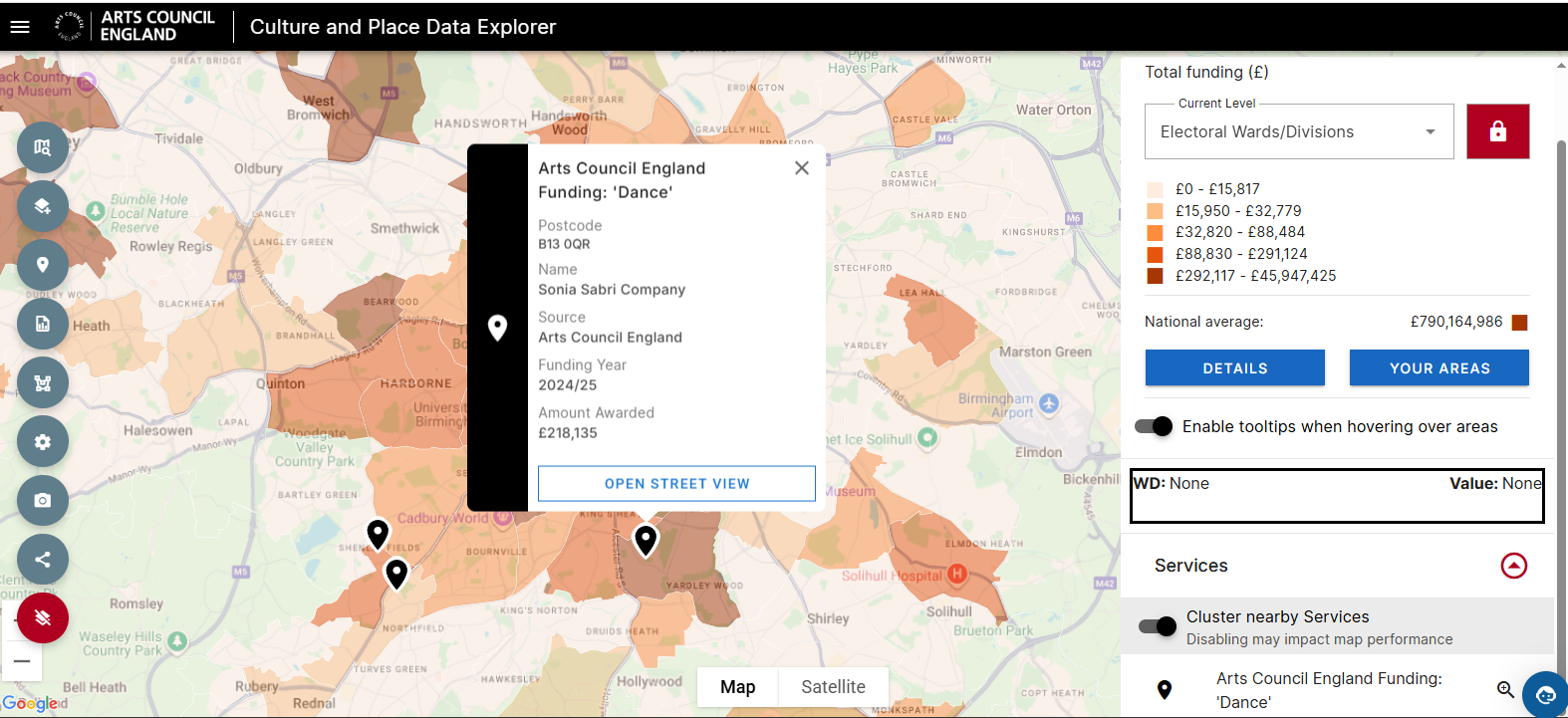This screenshot has width=1568, height=718.
Task: Click OPEN STREET VIEW button
Action: 676,484
